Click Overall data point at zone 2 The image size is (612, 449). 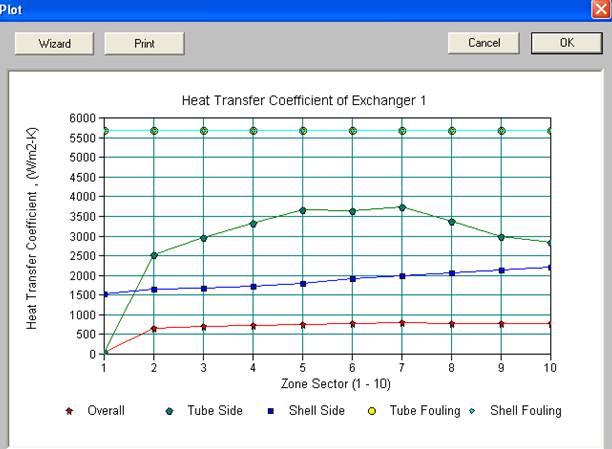pyautogui.click(x=154, y=329)
